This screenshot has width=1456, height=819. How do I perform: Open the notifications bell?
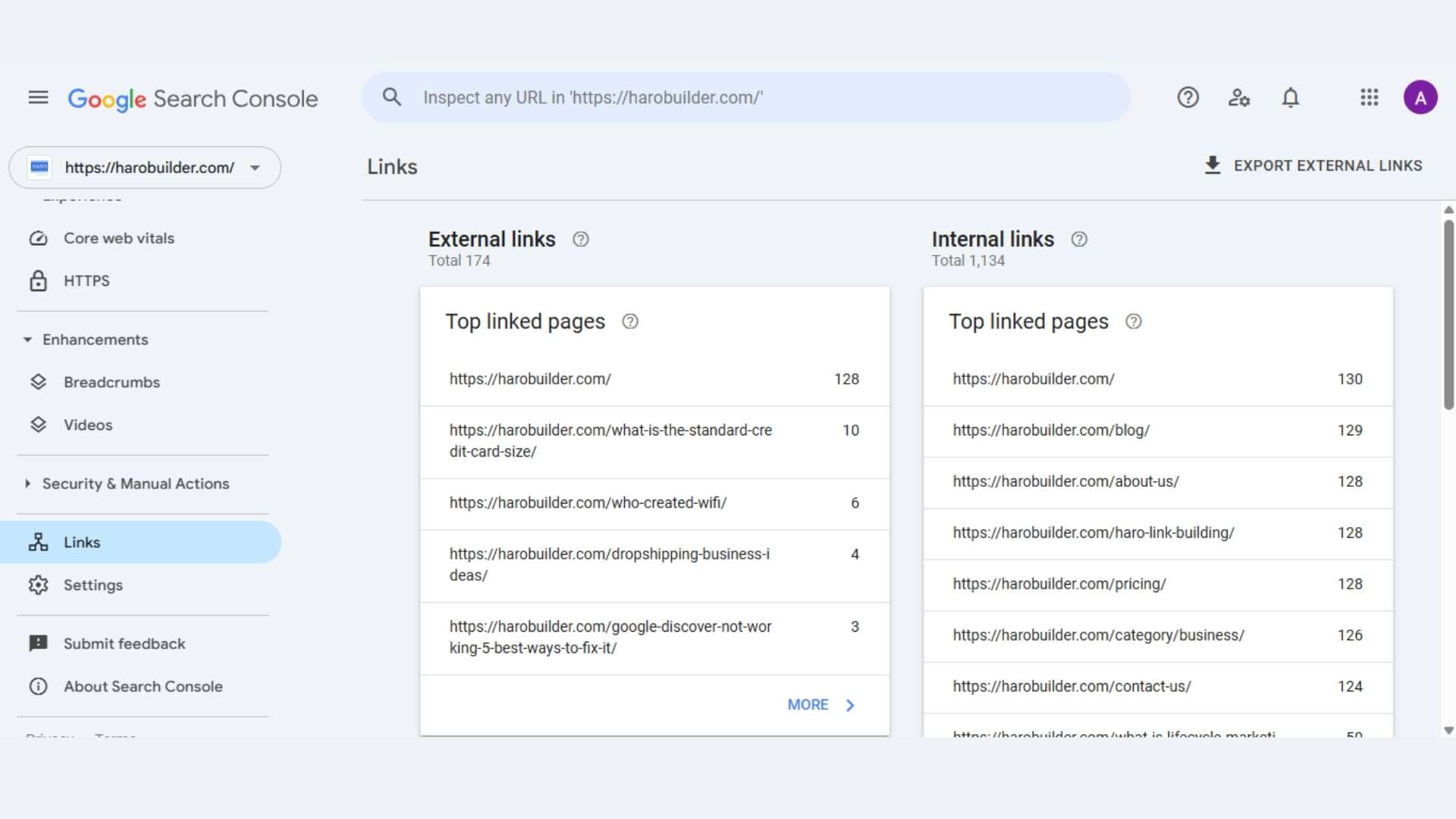coord(1291,97)
